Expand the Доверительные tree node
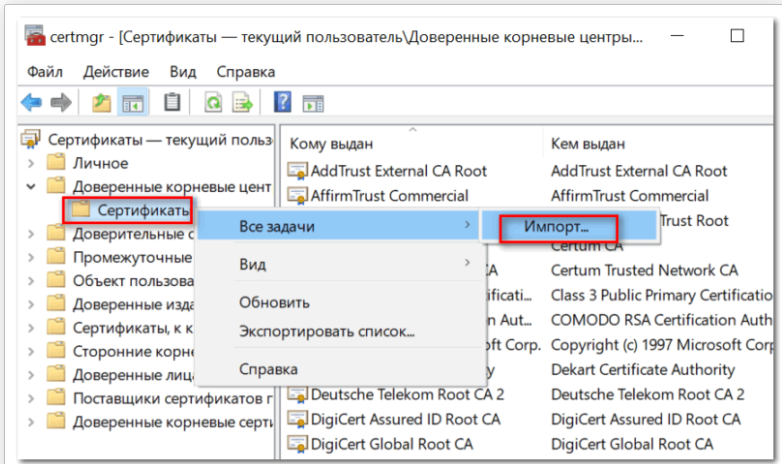 pyautogui.click(x=31, y=233)
